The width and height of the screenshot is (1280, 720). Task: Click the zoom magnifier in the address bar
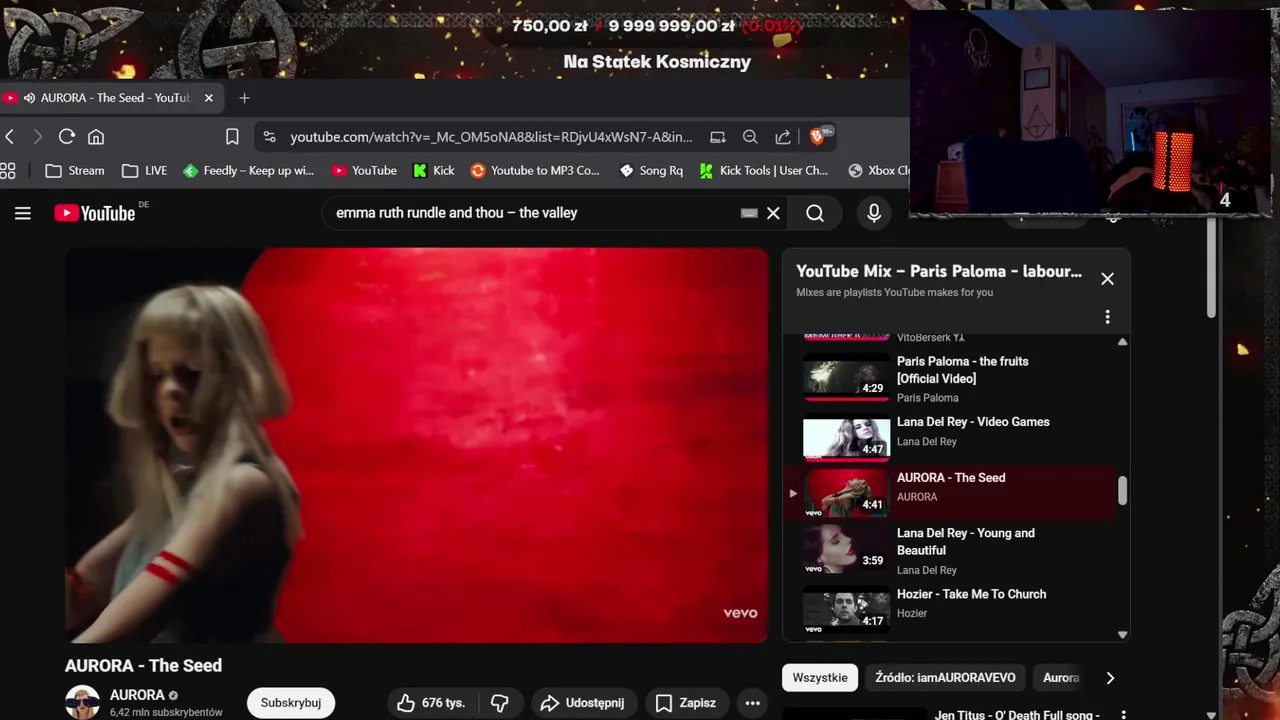(x=750, y=137)
